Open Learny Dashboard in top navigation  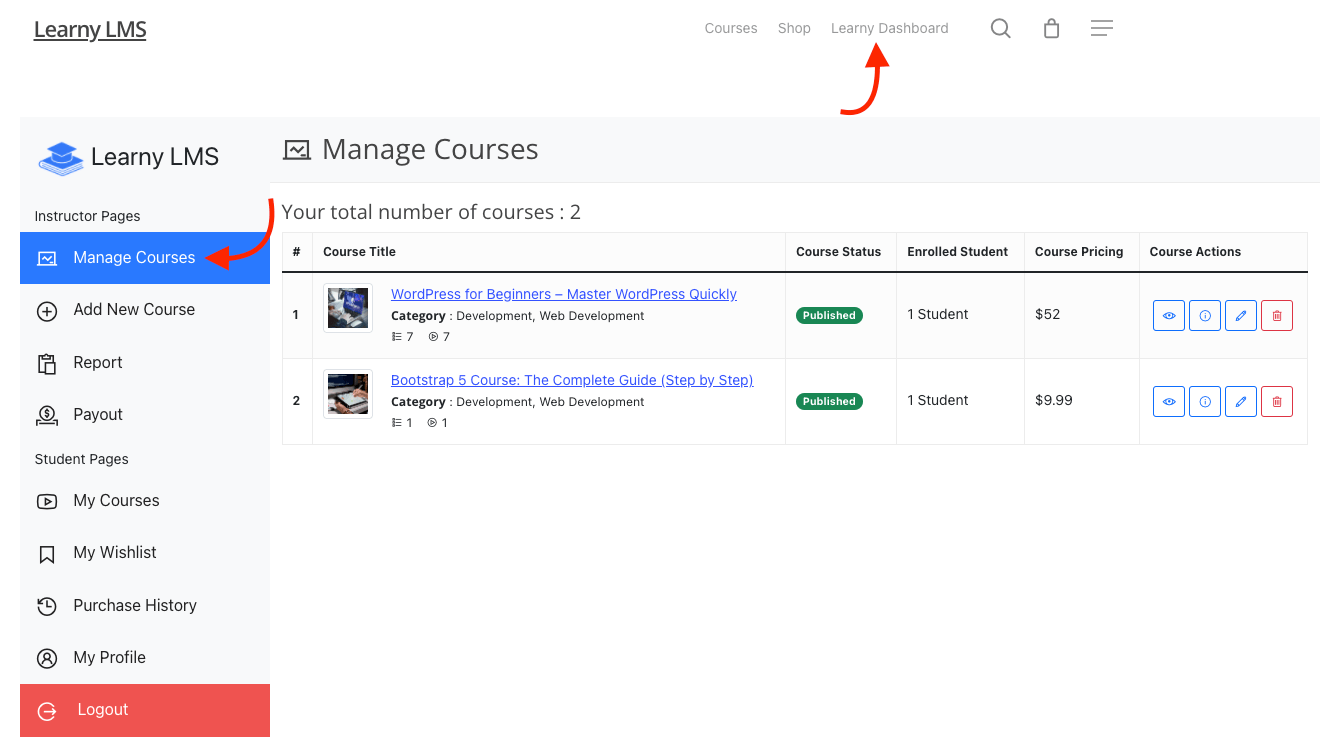(x=890, y=28)
